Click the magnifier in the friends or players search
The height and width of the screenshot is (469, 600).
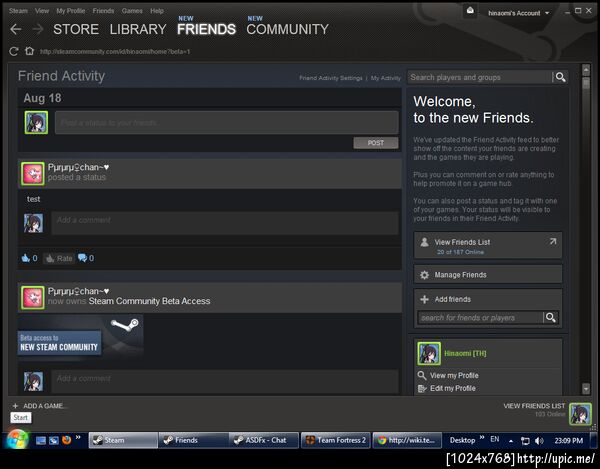pyautogui.click(x=550, y=317)
